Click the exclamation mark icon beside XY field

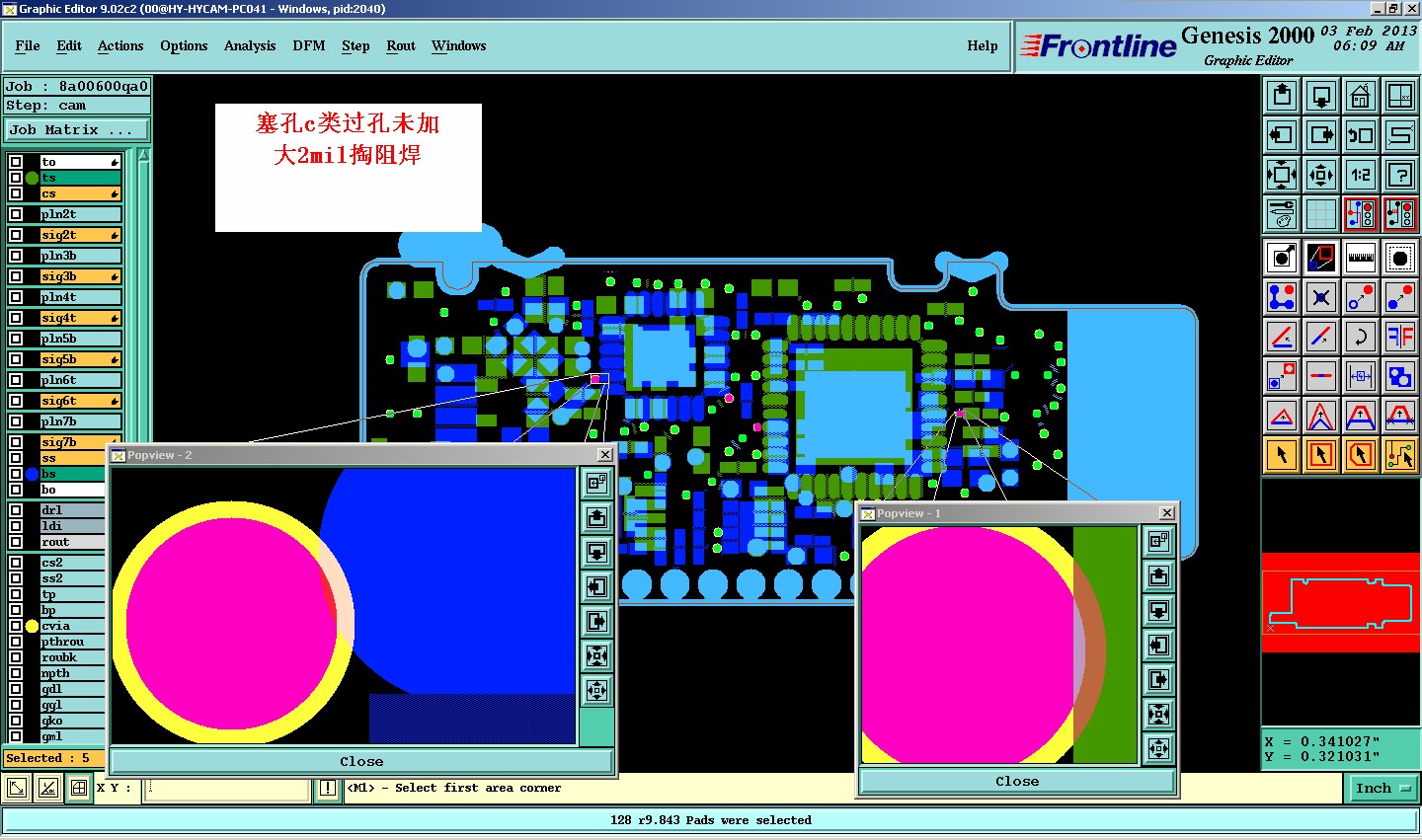pos(328,788)
